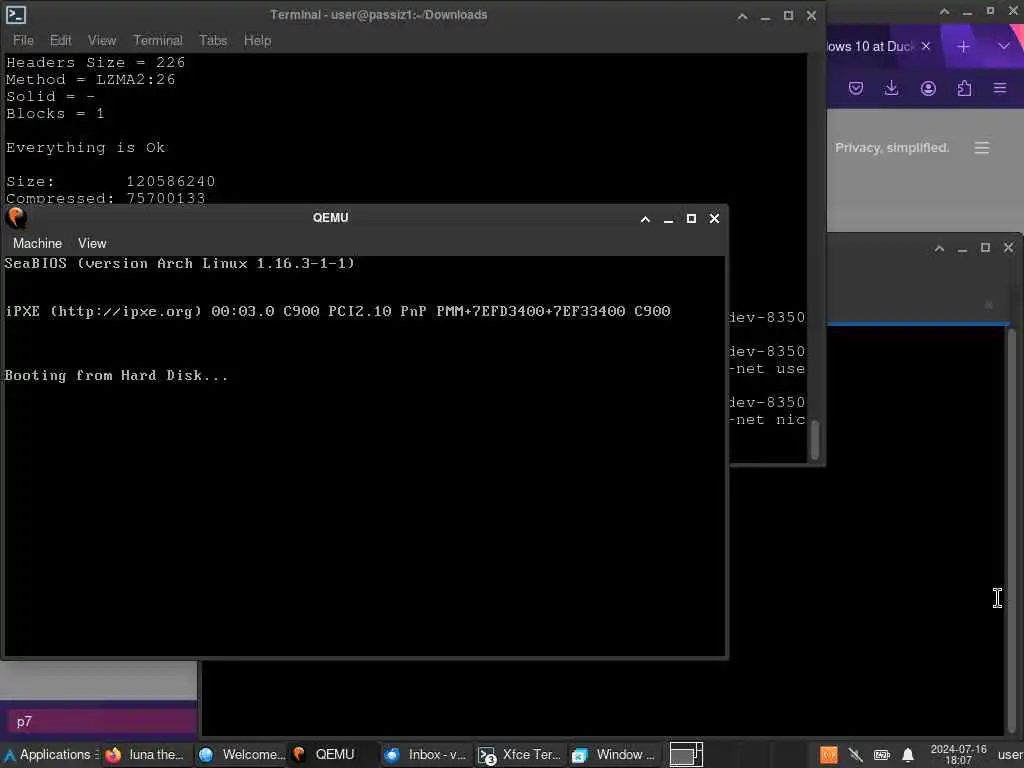This screenshot has height=768, width=1024.
Task: Open the Terminal menu in the terminal menu bar
Action: pyautogui.click(x=158, y=40)
